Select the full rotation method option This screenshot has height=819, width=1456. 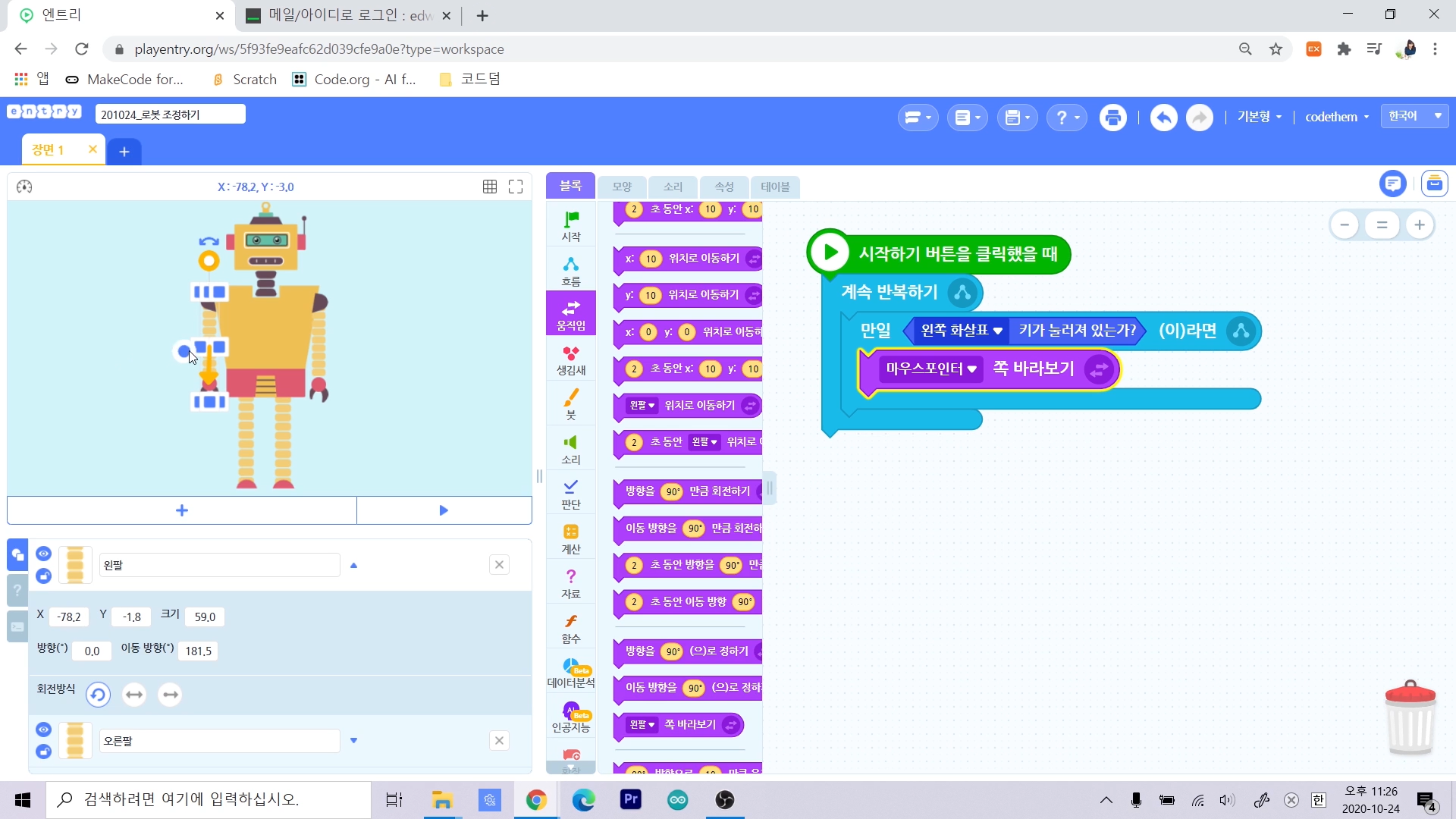pyautogui.click(x=98, y=695)
